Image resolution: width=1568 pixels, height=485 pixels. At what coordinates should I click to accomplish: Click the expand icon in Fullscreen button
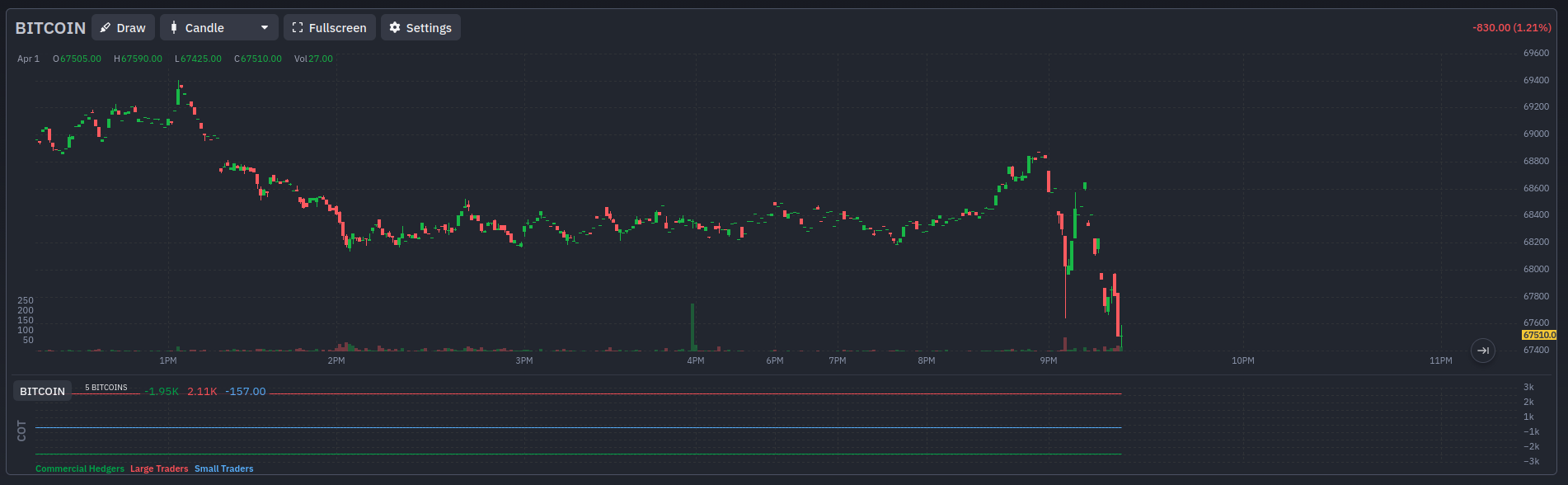(298, 27)
